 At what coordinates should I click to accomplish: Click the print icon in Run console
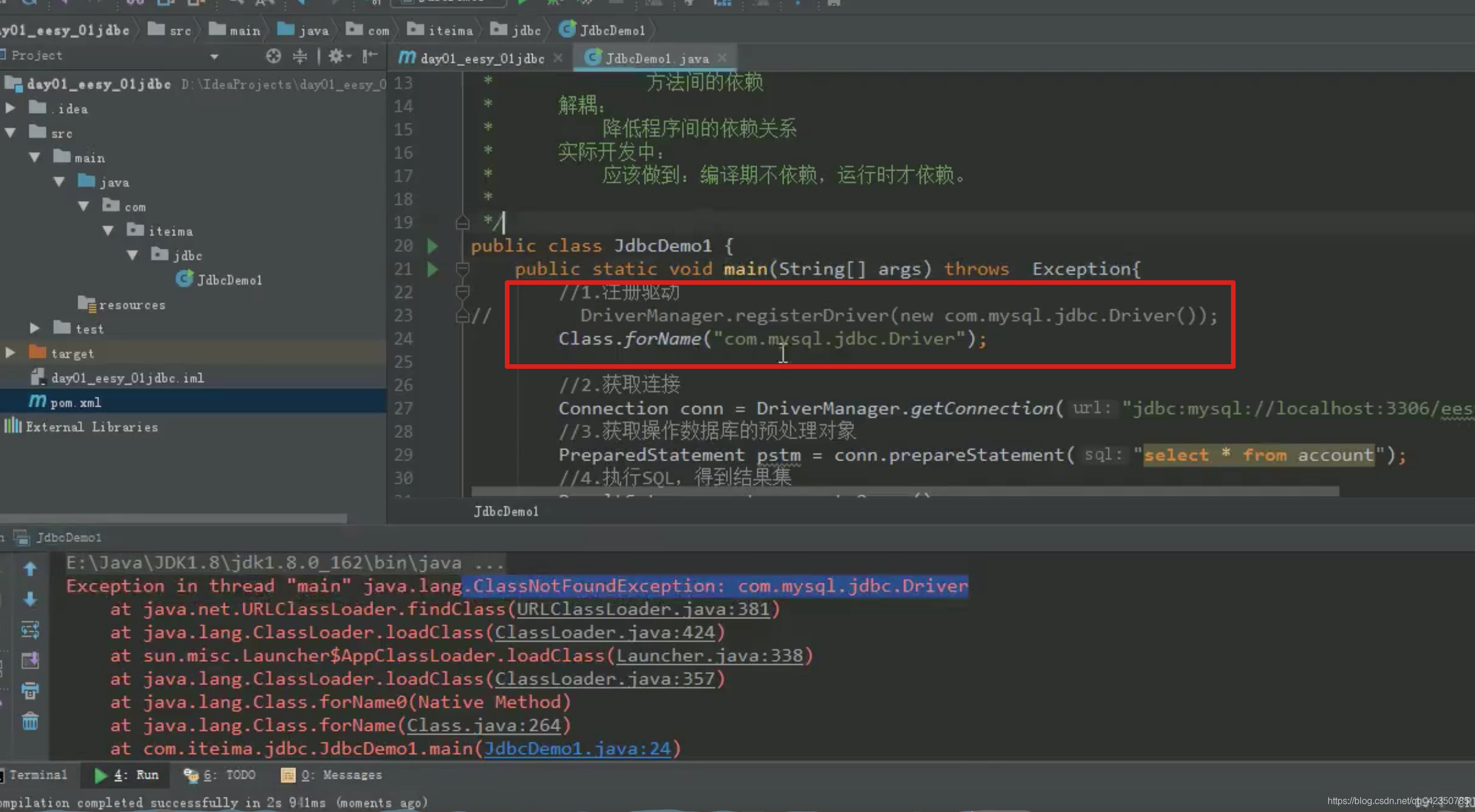pos(30,691)
